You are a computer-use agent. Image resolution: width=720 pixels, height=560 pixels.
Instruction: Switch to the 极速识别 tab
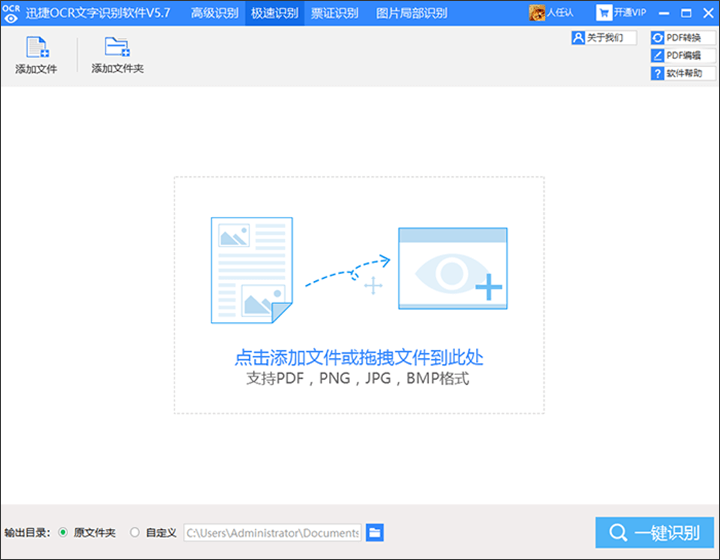coord(274,12)
